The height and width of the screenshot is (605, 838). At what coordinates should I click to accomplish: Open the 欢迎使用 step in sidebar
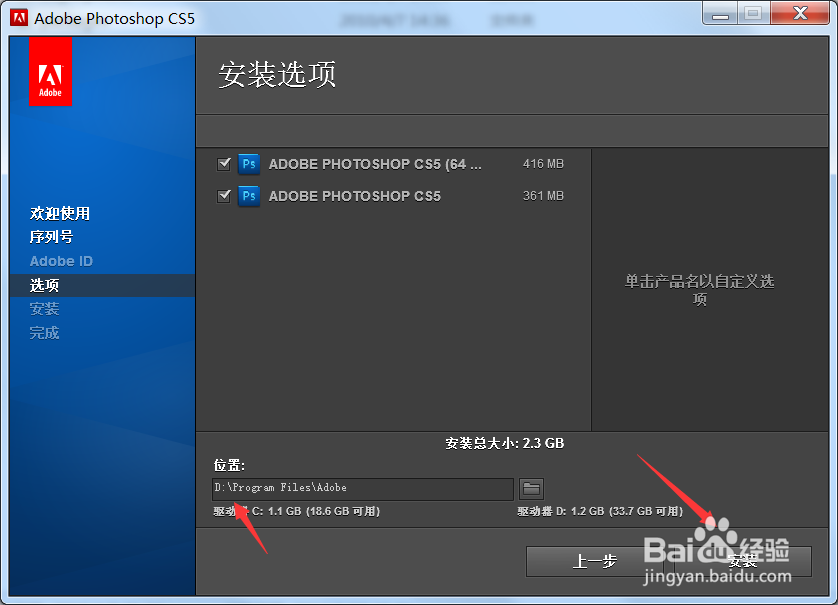(x=59, y=213)
